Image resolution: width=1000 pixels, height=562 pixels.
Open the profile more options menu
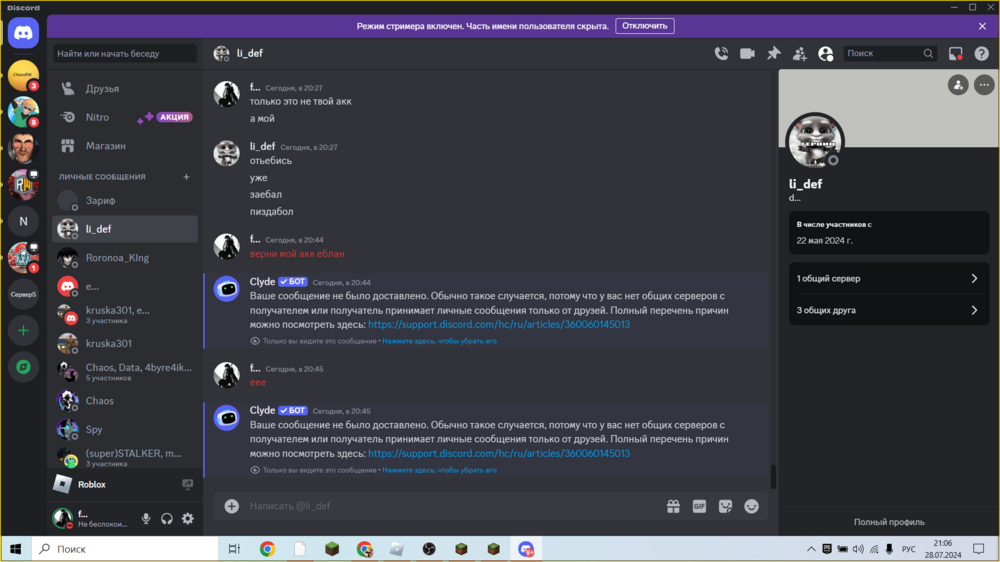984,85
